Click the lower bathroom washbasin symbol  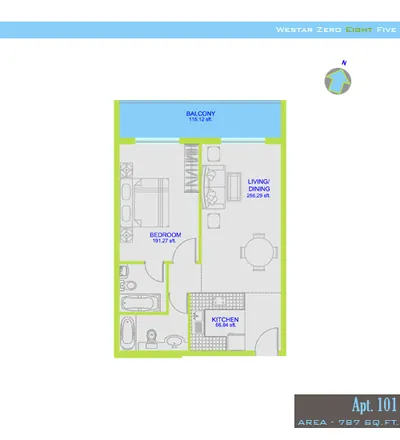[174, 341]
